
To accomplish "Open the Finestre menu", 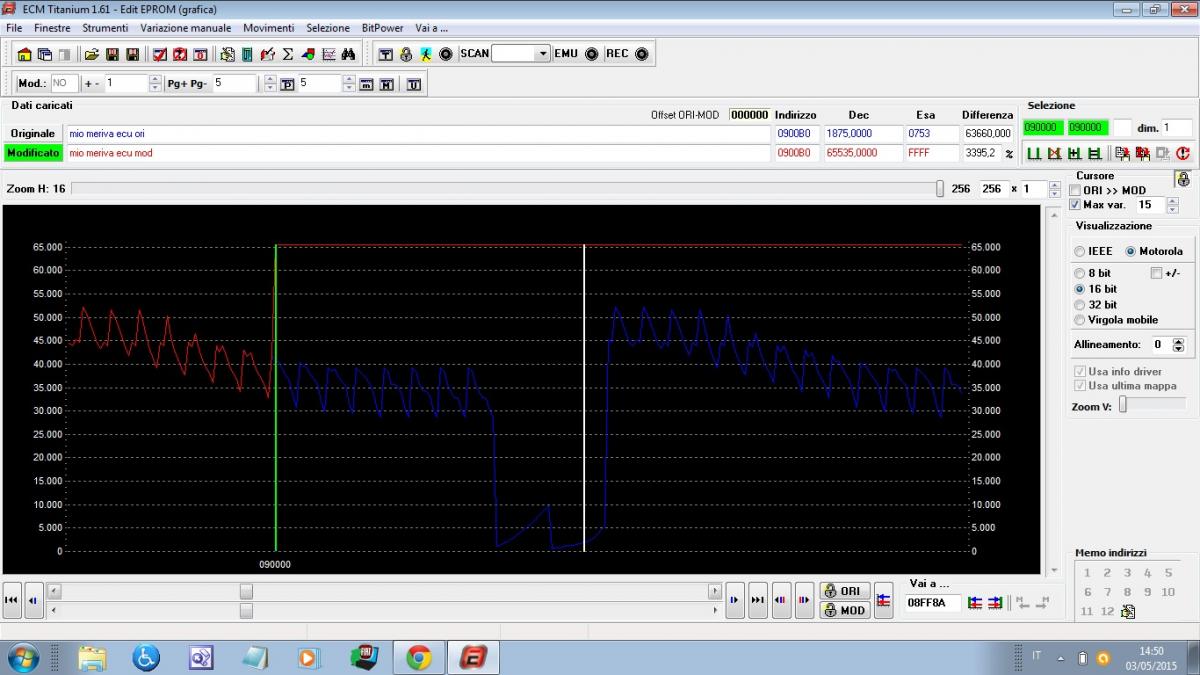I will point(52,28).
